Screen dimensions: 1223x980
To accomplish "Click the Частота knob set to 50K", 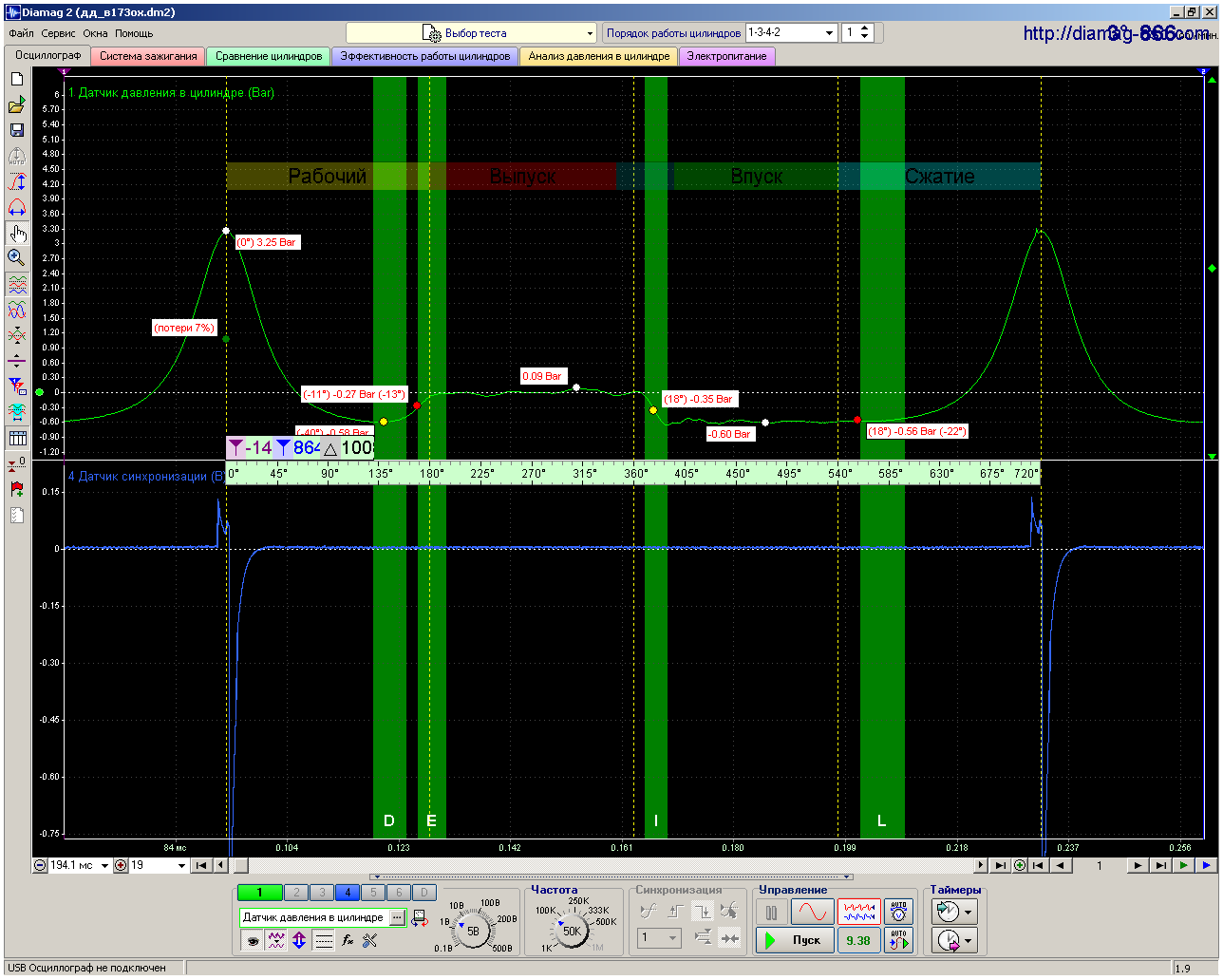I will click(572, 932).
